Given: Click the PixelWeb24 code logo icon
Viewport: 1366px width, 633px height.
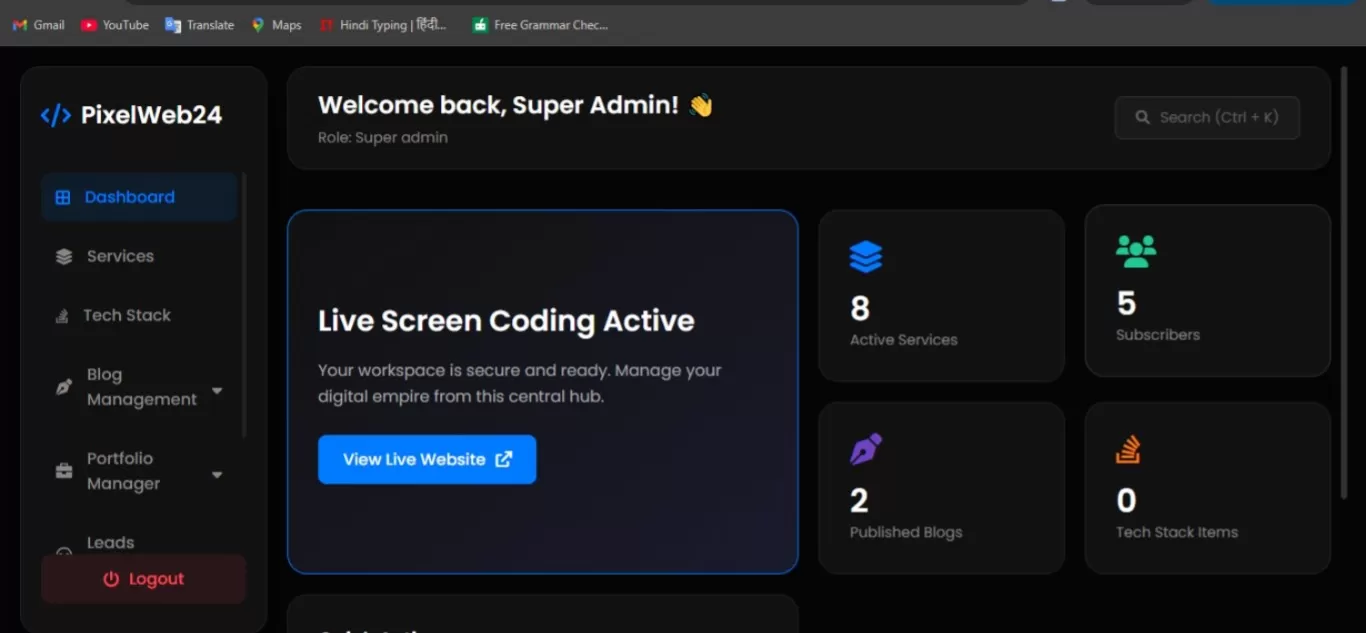Looking at the screenshot, I should (55, 115).
